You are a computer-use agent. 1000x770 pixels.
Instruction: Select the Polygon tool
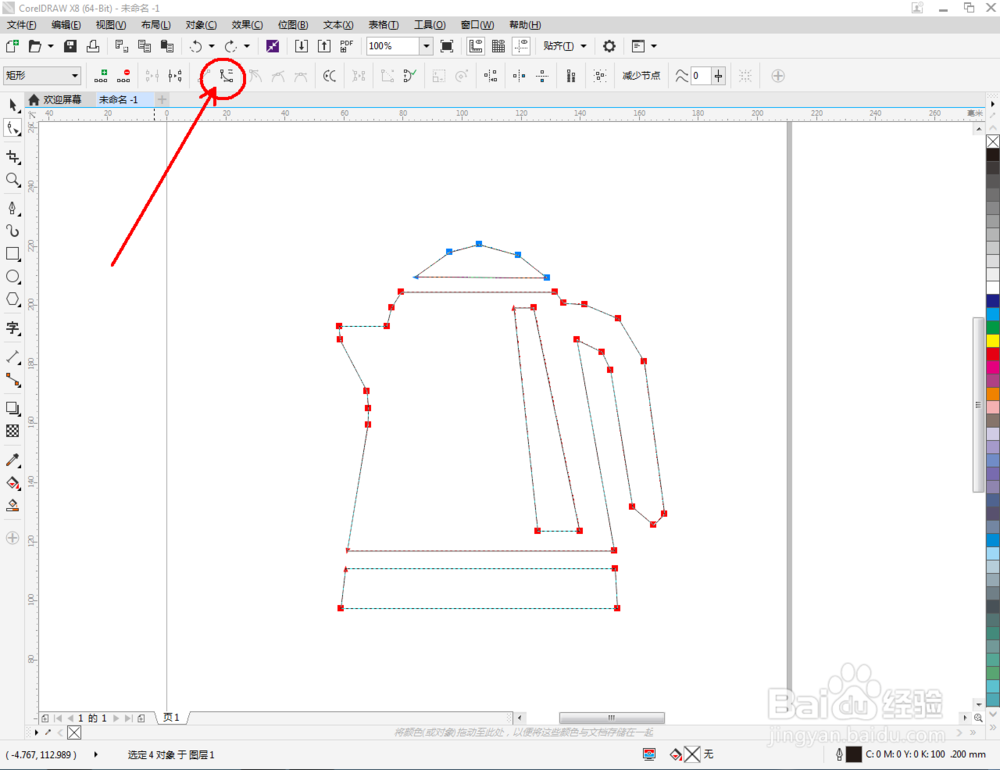(x=13, y=300)
